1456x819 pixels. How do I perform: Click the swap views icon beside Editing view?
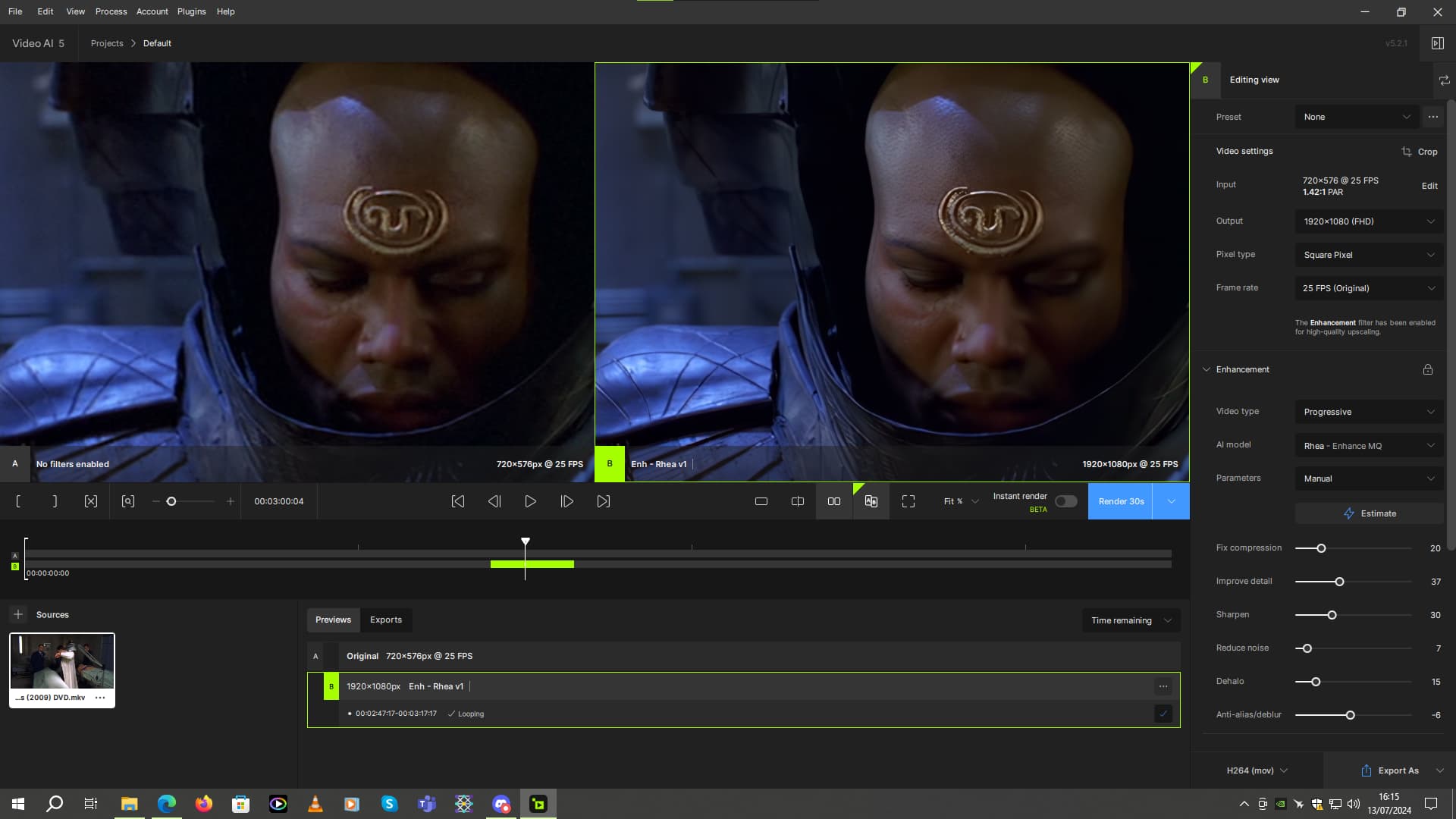tap(1444, 80)
